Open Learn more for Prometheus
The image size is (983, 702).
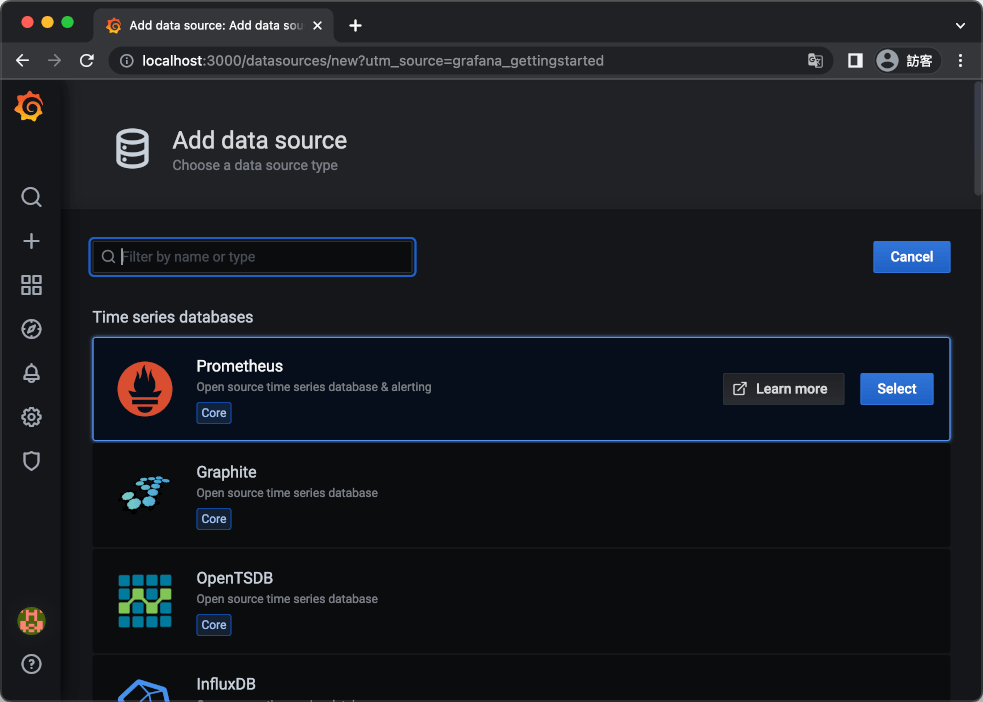tap(784, 389)
